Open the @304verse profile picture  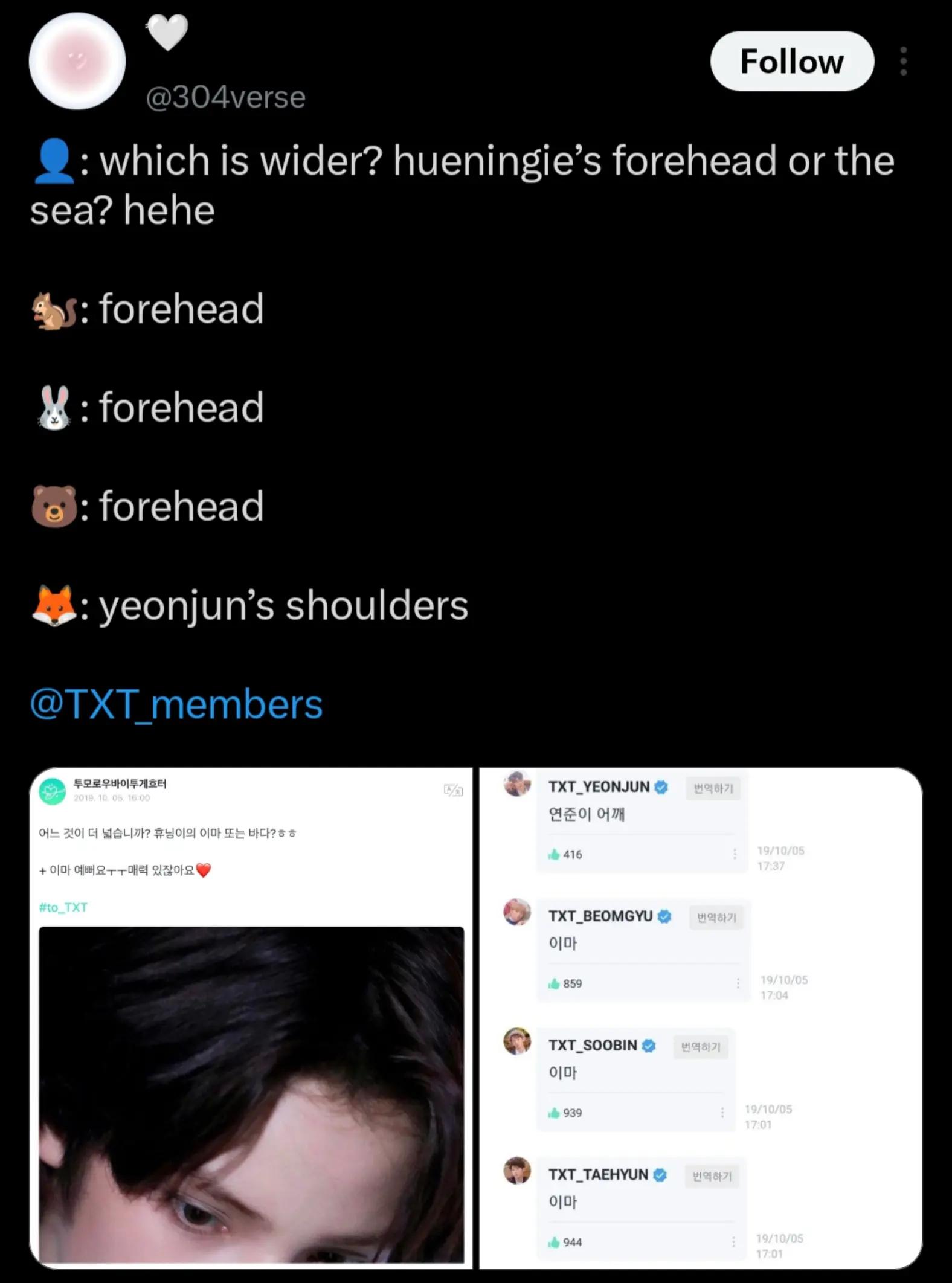77,61
